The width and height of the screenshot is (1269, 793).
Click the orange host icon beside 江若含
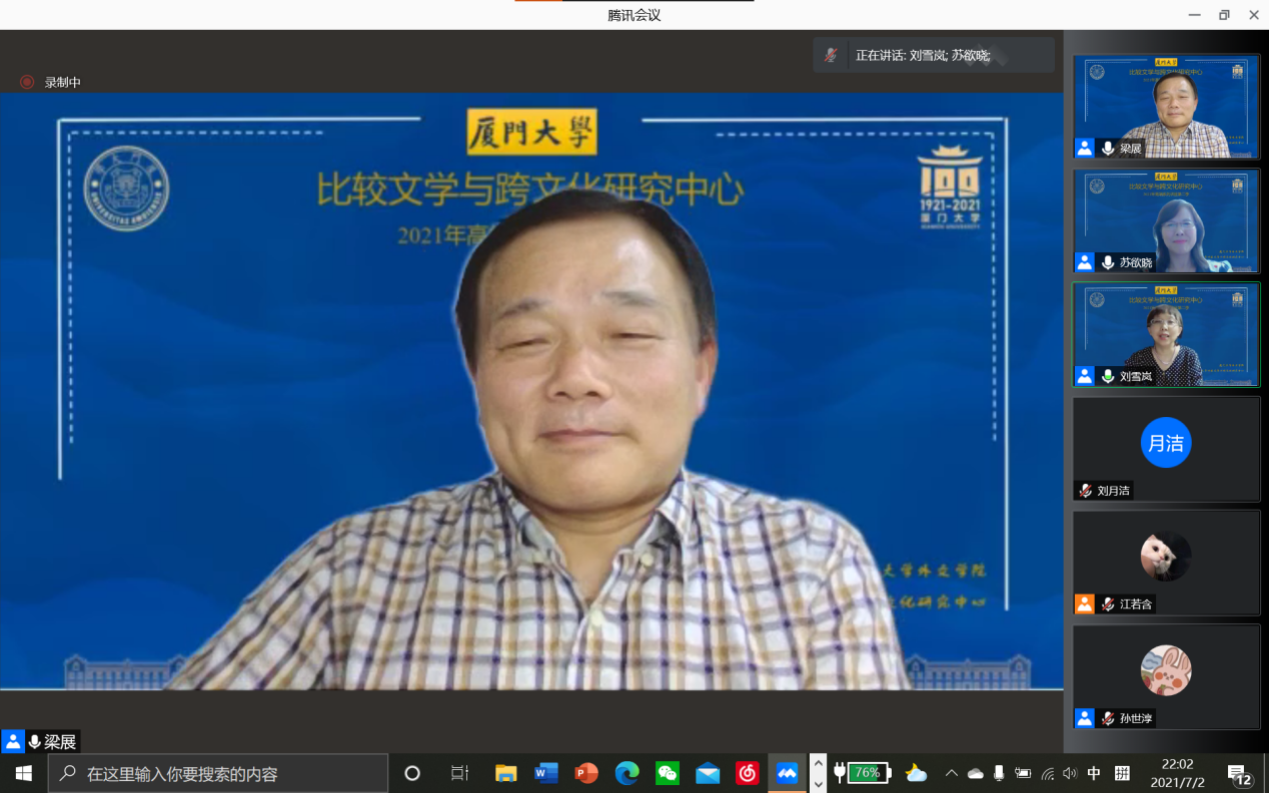pos(1085,604)
